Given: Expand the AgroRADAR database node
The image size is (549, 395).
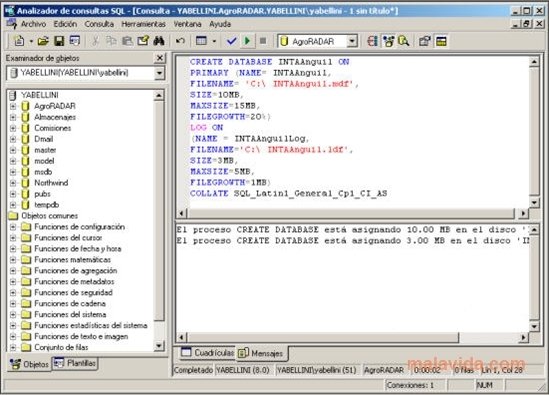Looking at the screenshot, I should point(13,106).
